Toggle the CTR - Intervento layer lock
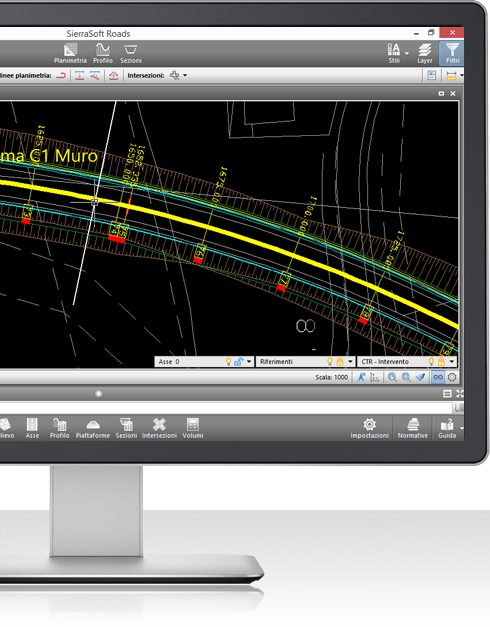 click(x=441, y=361)
